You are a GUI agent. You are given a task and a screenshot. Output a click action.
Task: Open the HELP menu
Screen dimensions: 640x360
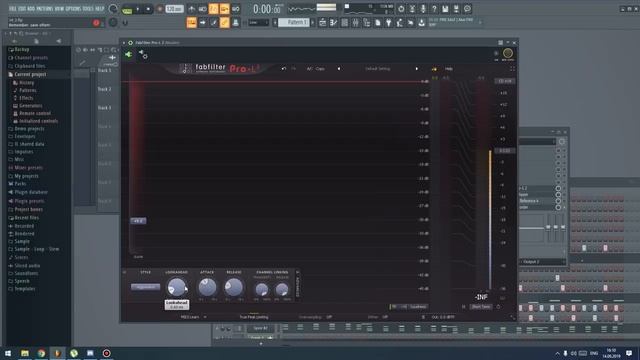(100, 9)
